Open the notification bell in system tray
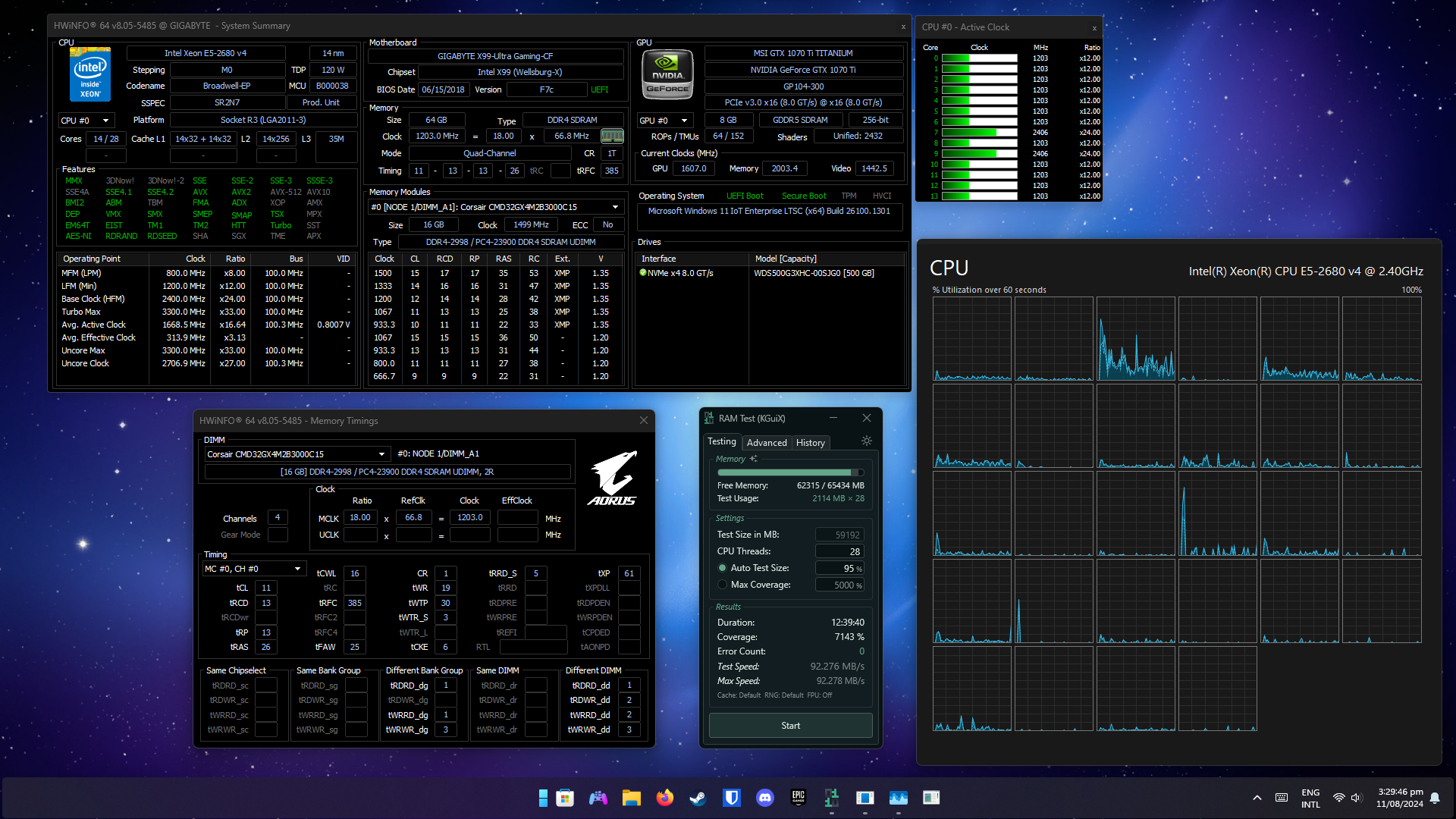Viewport: 1456px width, 819px height. click(1435, 798)
